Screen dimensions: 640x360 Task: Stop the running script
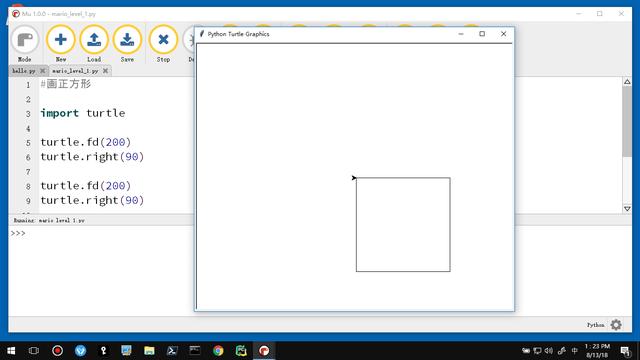click(163, 44)
